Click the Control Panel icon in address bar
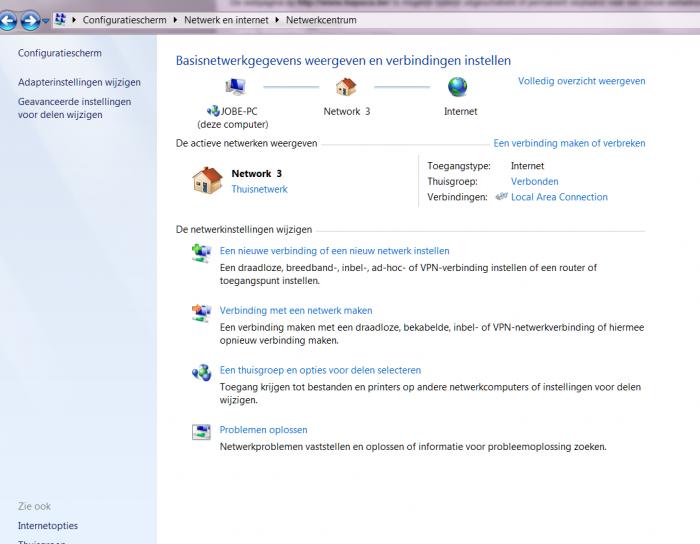 pos(60,20)
